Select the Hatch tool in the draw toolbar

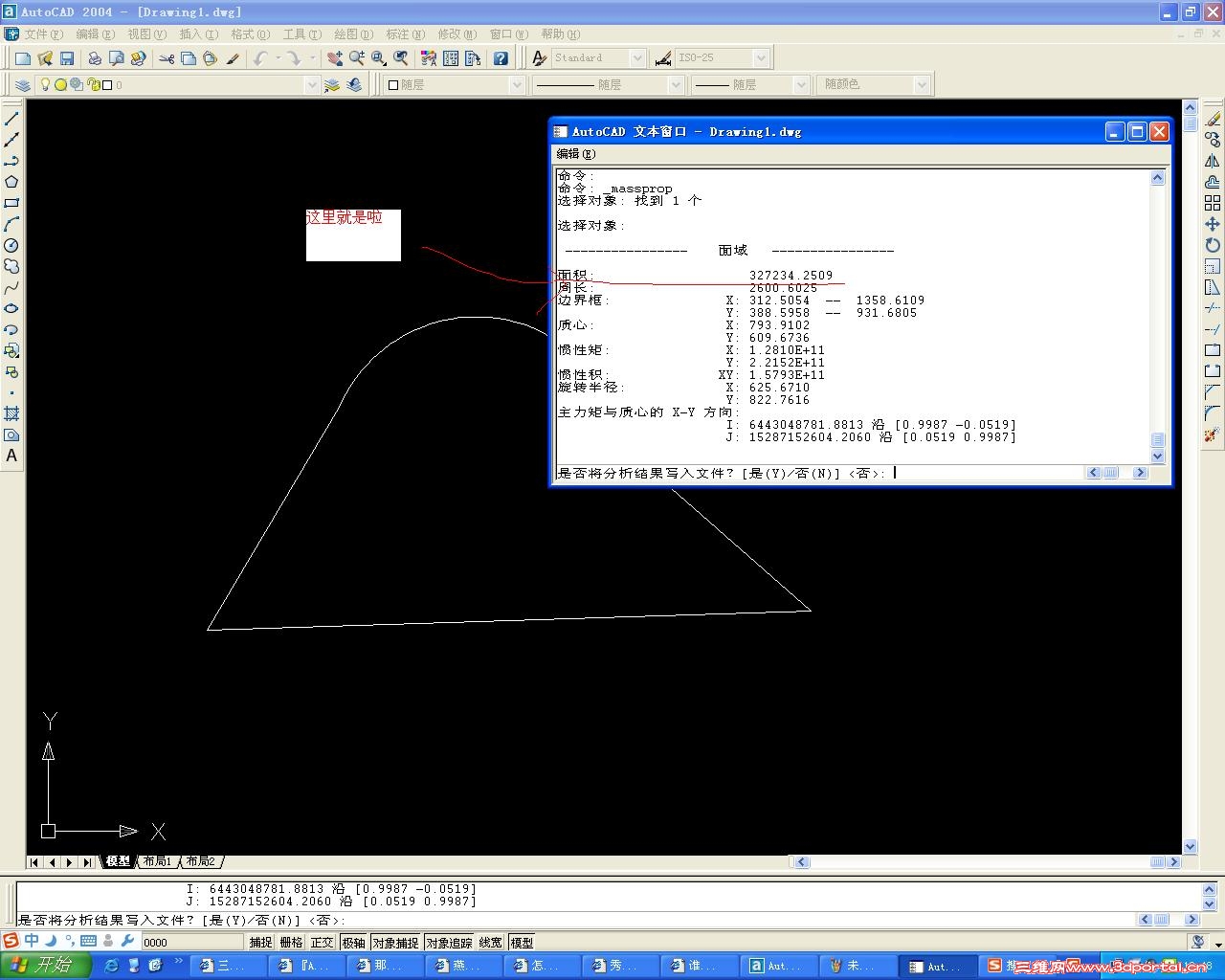(11, 413)
